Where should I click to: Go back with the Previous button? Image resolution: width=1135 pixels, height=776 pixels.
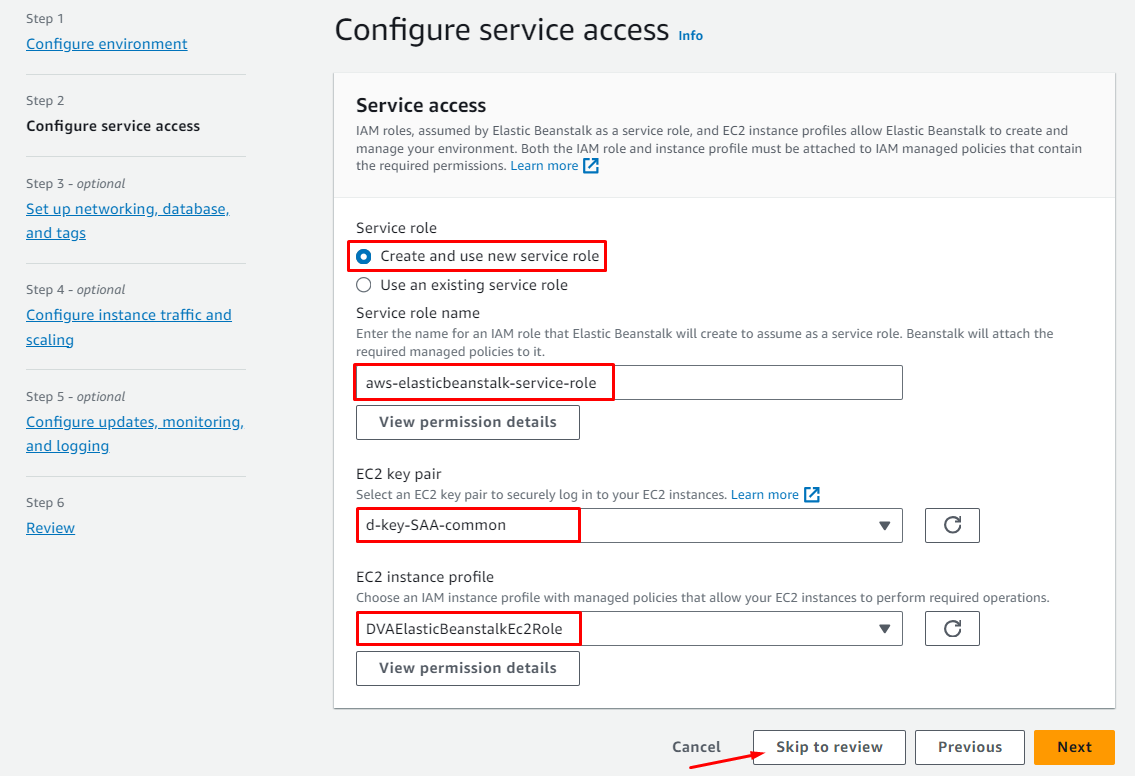click(x=969, y=747)
